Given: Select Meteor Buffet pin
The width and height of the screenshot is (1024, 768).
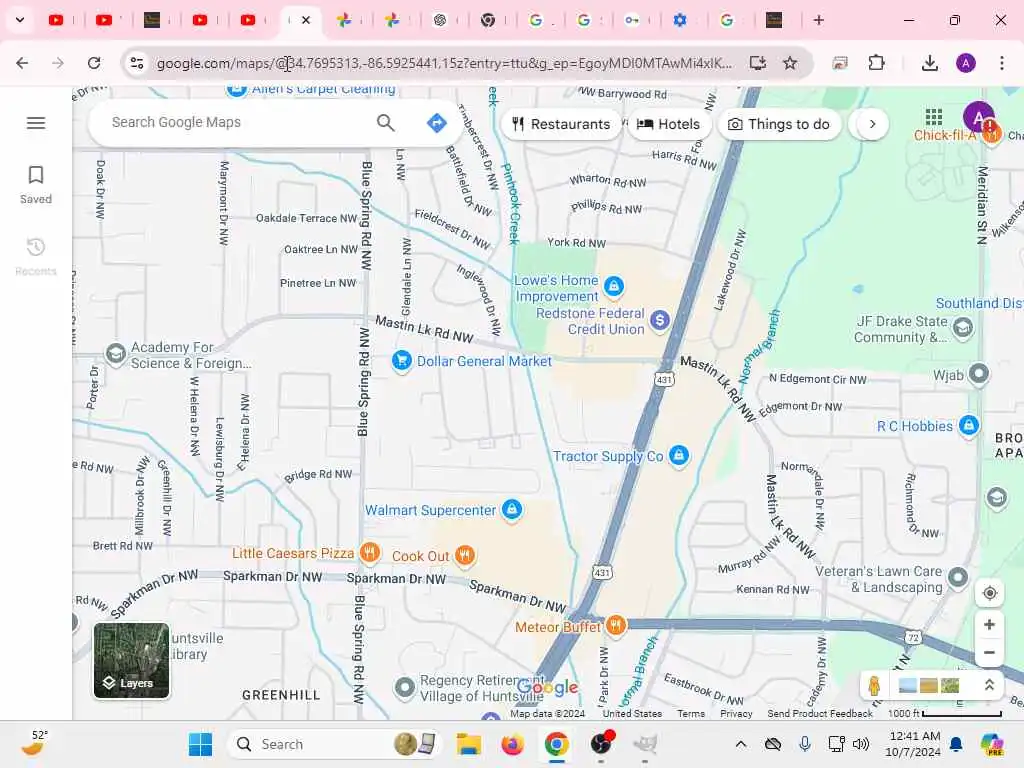Looking at the screenshot, I should [615, 626].
